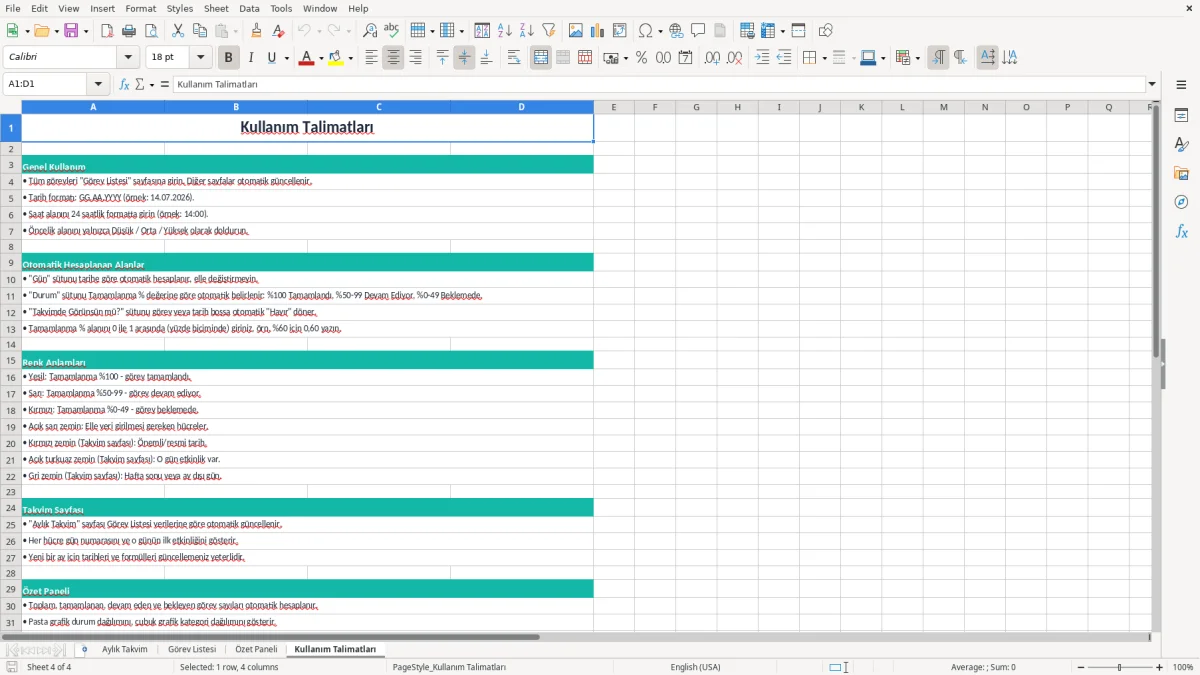
Task: Click Decrease Indent icon
Action: click(784, 58)
